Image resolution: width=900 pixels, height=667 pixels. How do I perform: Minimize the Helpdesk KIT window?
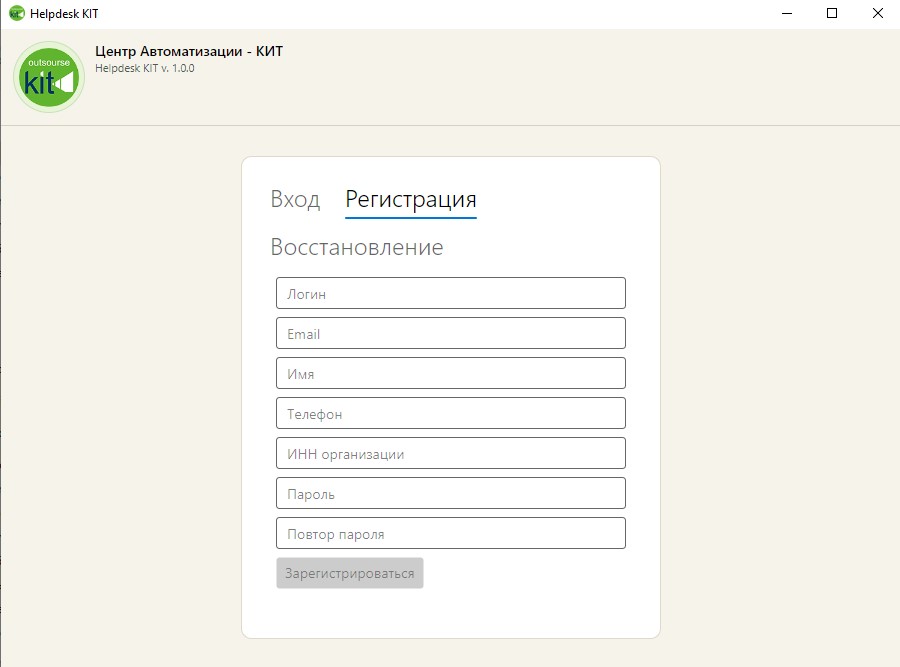point(786,14)
